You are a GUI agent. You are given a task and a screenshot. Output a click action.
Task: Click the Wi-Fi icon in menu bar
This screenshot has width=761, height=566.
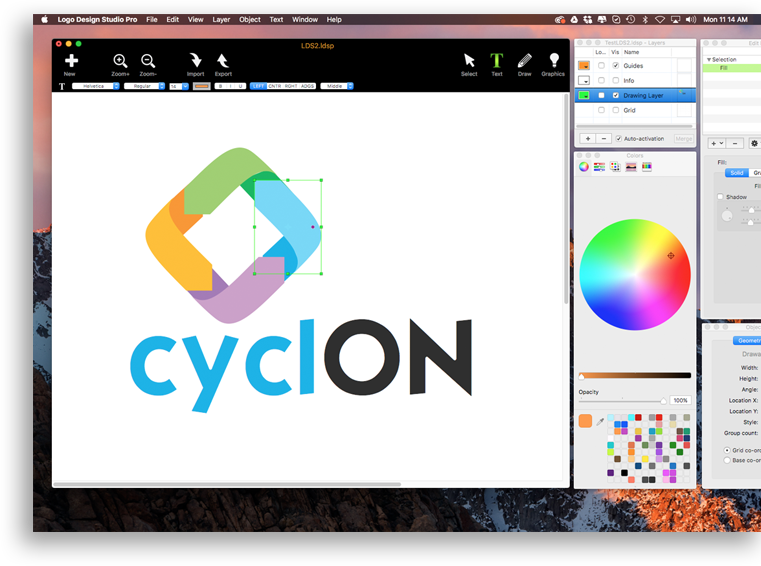pyautogui.click(x=660, y=19)
